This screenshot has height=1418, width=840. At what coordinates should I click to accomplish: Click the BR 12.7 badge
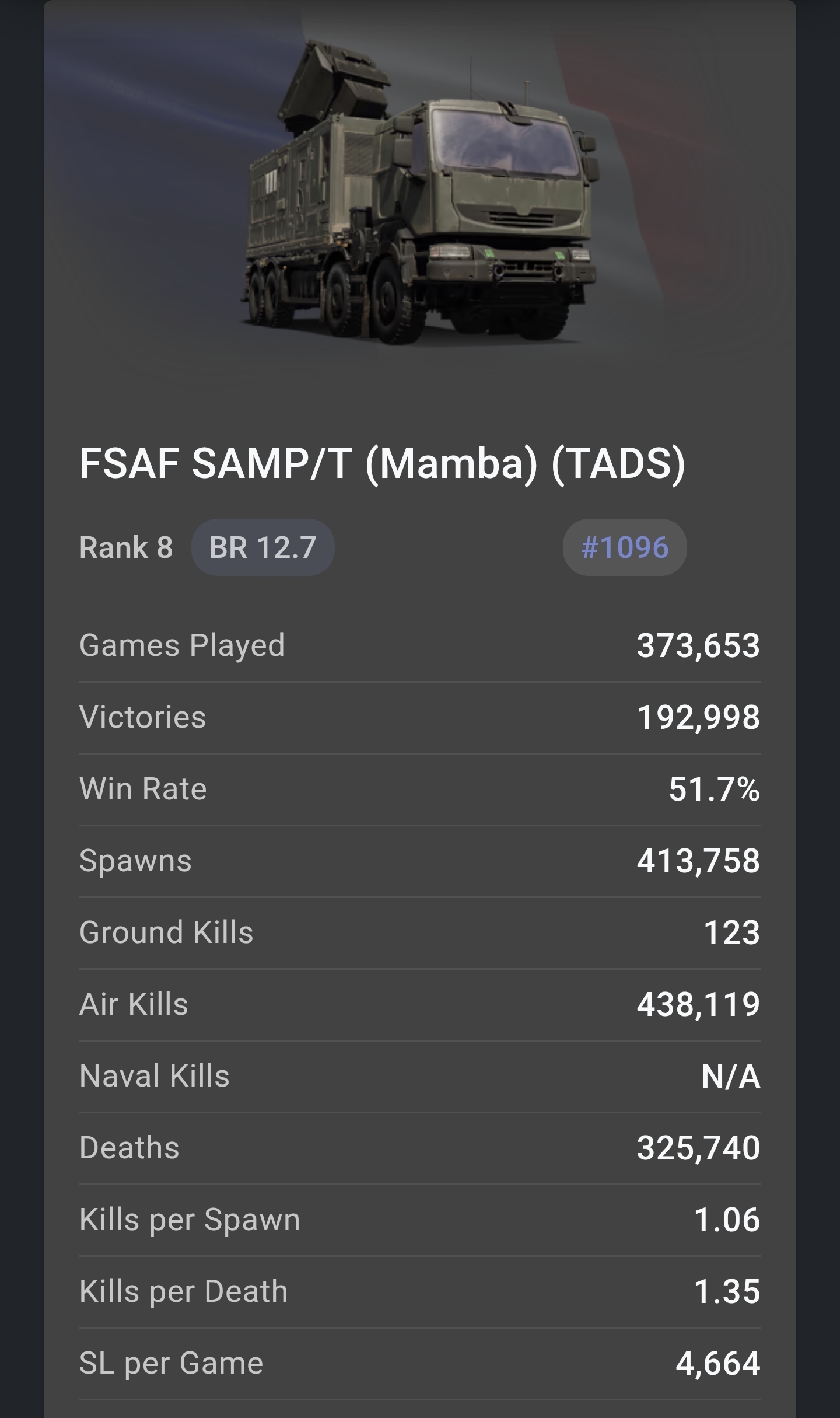click(x=262, y=547)
